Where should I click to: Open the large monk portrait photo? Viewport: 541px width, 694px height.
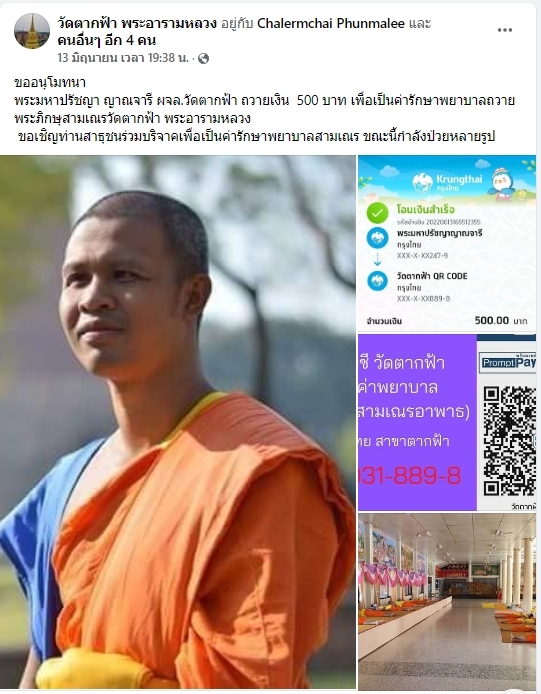point(178,422)
